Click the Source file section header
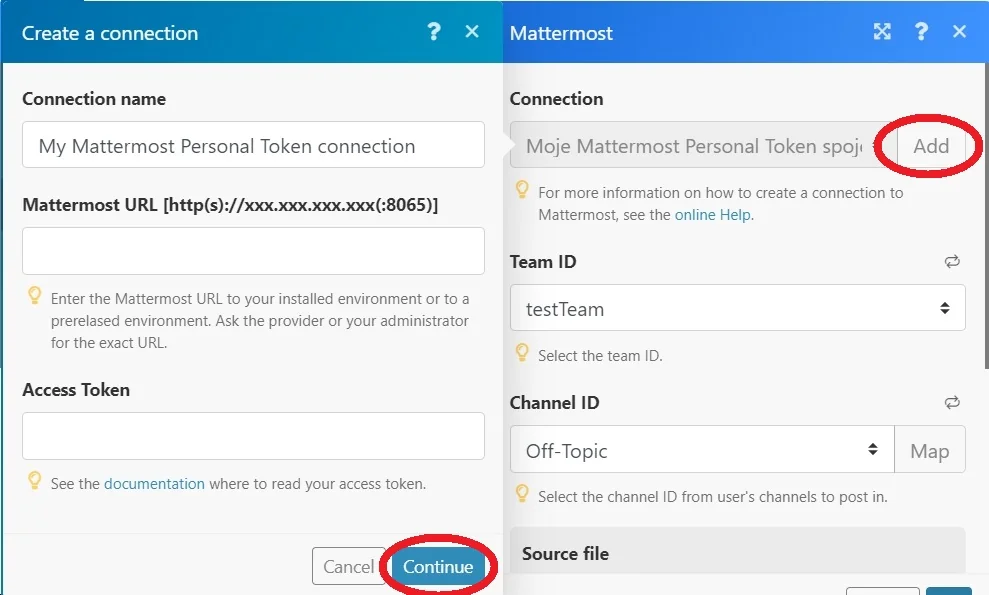The image size is (989, 595). pyautogui.click(x=737, y=551)
